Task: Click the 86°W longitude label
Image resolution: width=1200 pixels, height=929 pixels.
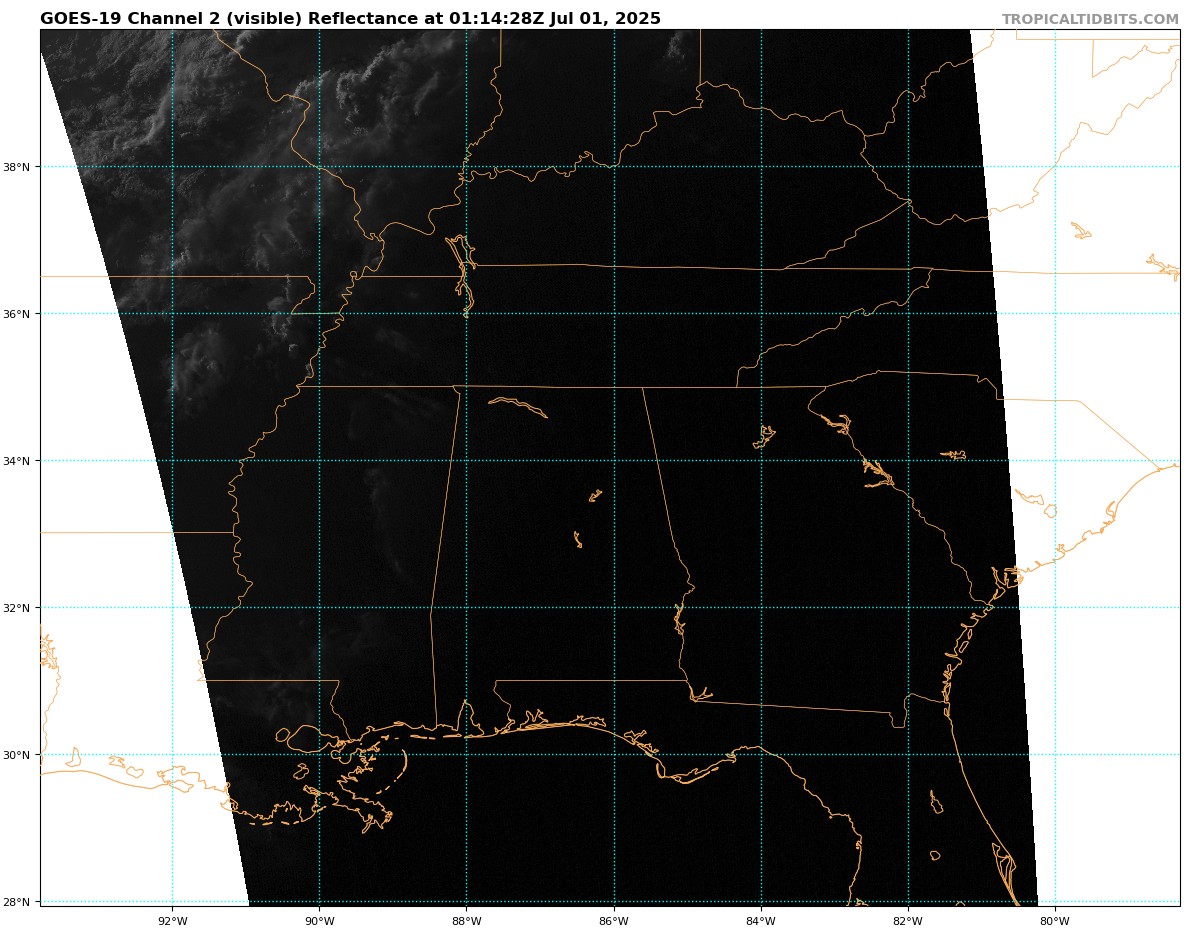Action: pyautogui.click(x=614, y=921)
